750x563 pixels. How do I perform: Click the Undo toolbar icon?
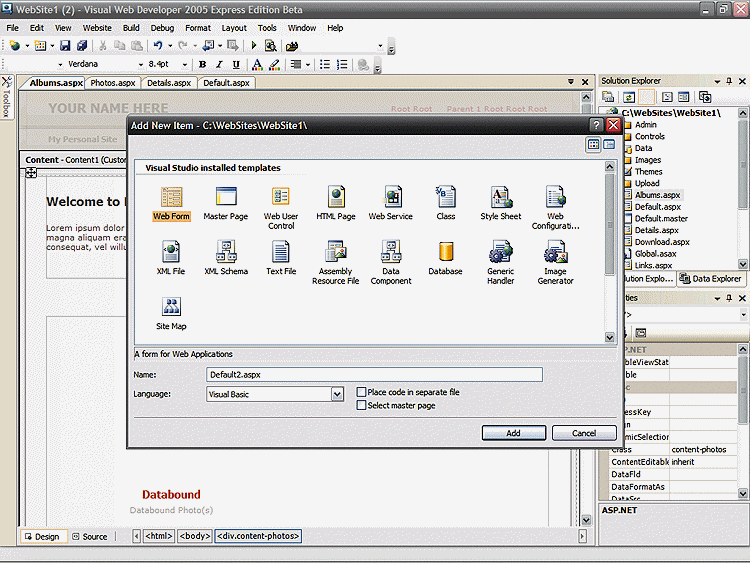click(x=157, y=46)
